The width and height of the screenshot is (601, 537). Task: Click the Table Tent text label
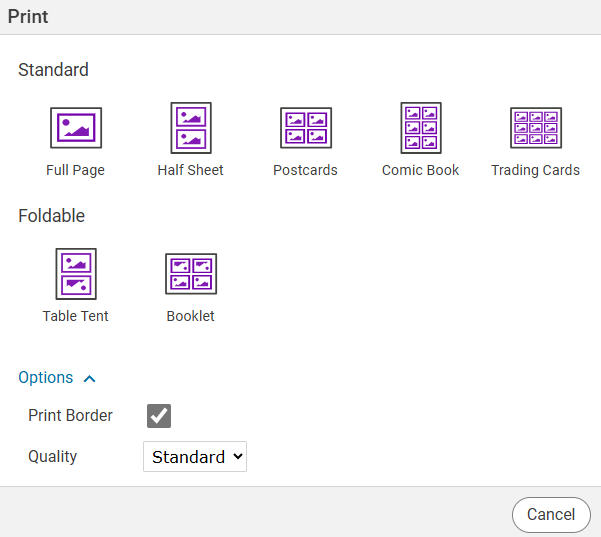[76, 316]
